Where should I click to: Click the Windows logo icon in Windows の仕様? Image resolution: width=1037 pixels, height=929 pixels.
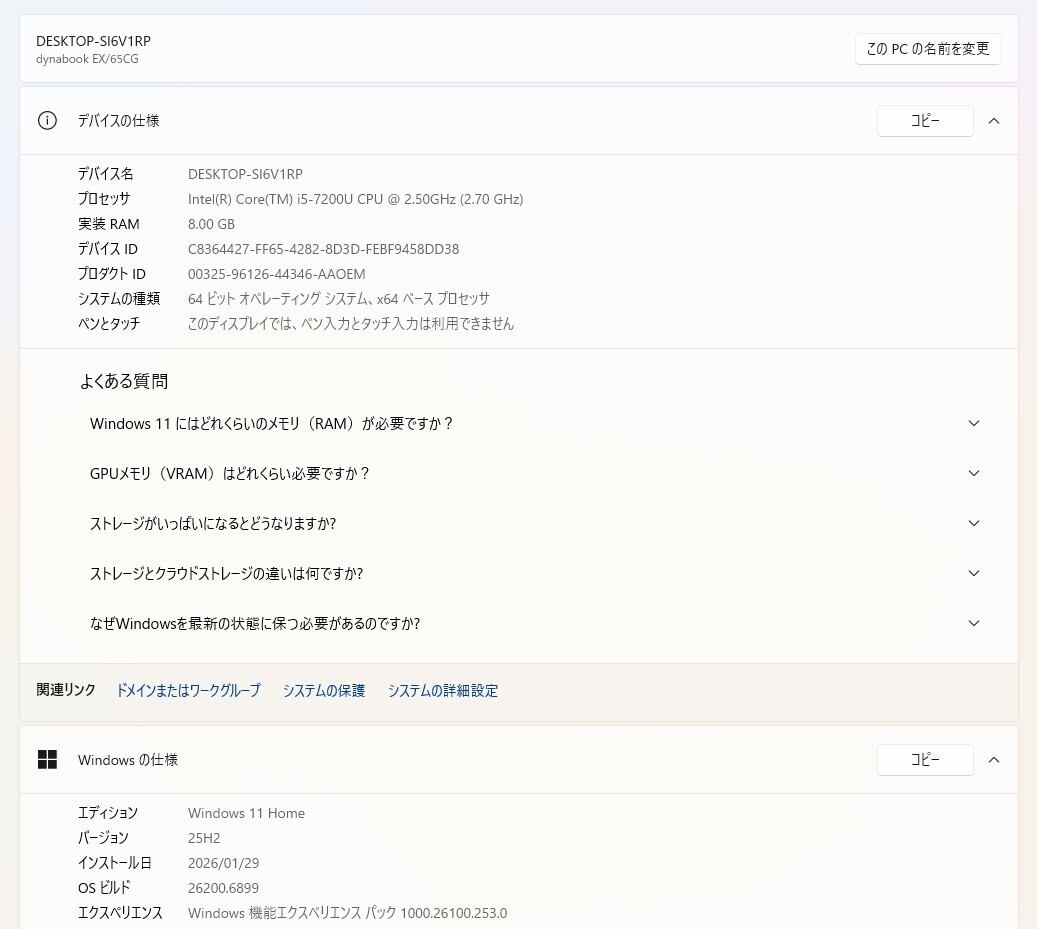48,760
